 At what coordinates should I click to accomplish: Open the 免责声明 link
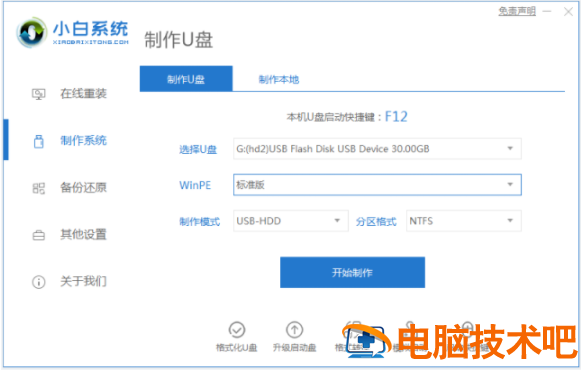517,11
